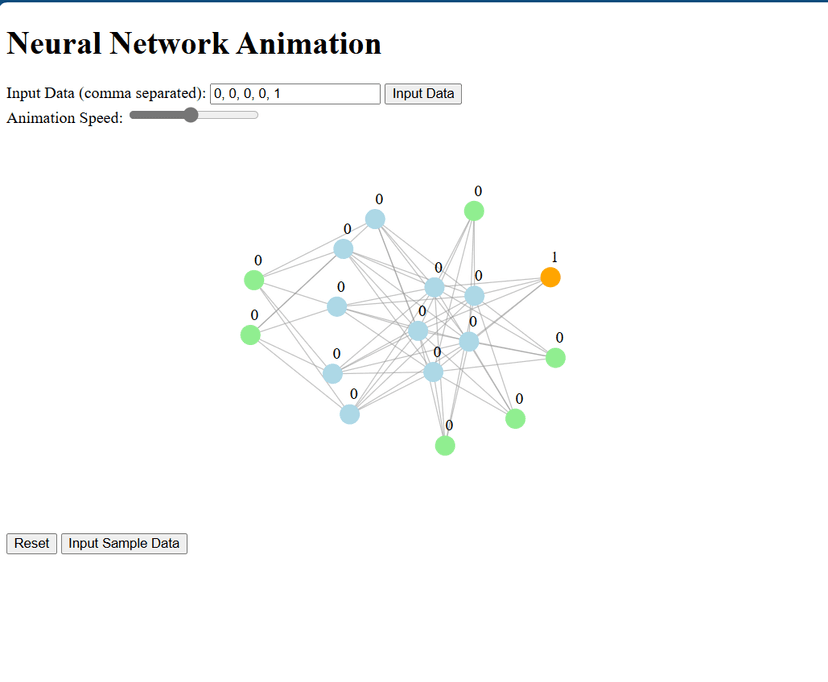
Task: Select the upper-left green input node
Action: point(254,280)
